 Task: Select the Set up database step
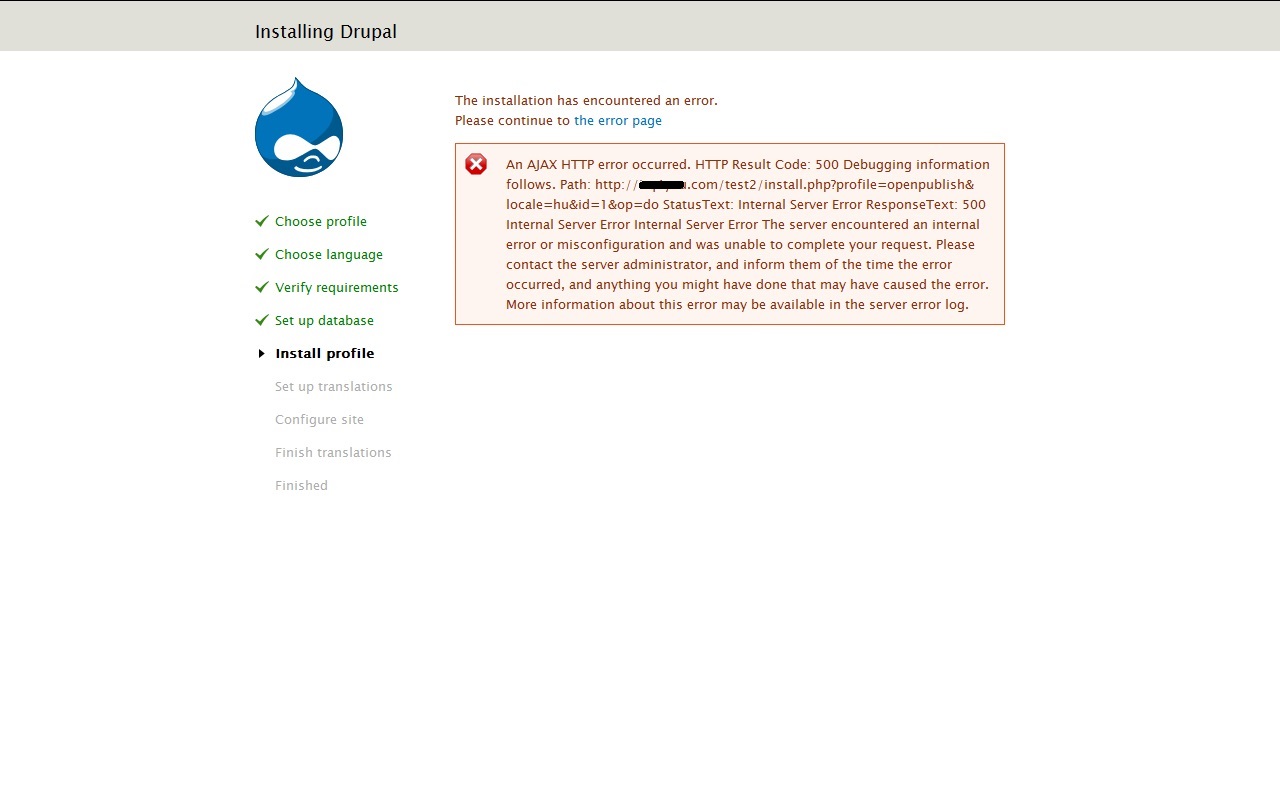tap(324, 321)
